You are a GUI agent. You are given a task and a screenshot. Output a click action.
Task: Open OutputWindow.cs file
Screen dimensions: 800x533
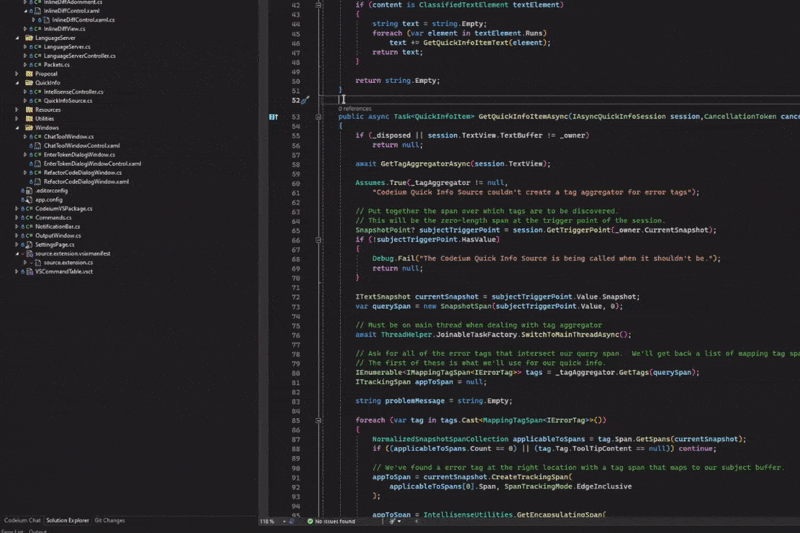58,236
